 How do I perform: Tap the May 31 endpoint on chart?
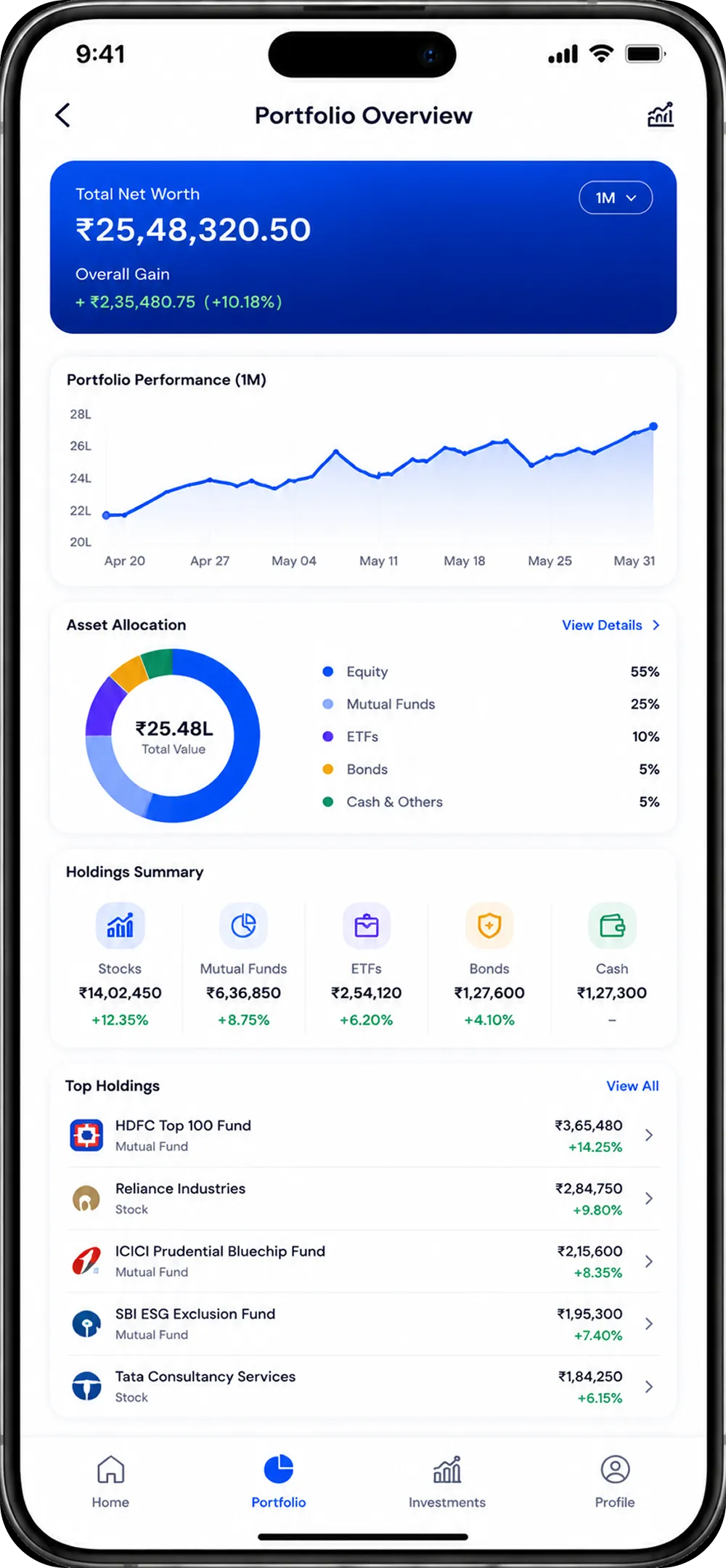pos(653,426)
